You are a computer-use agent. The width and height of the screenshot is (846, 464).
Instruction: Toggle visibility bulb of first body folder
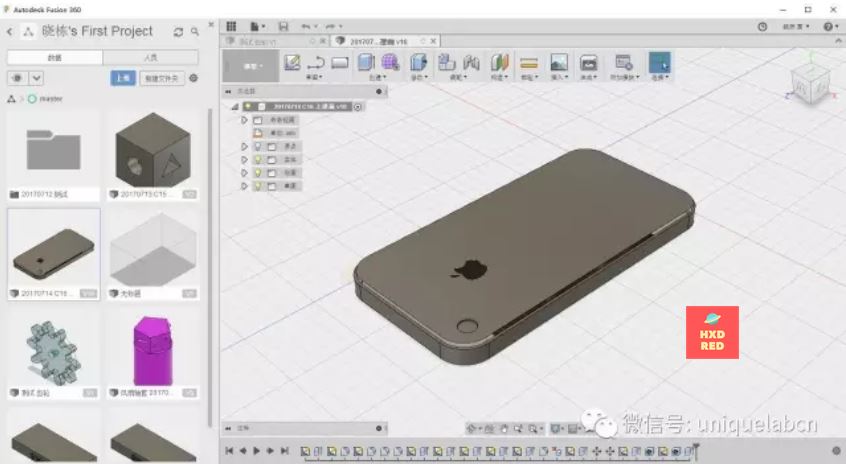pyautogui.click(x=257, y=146)
